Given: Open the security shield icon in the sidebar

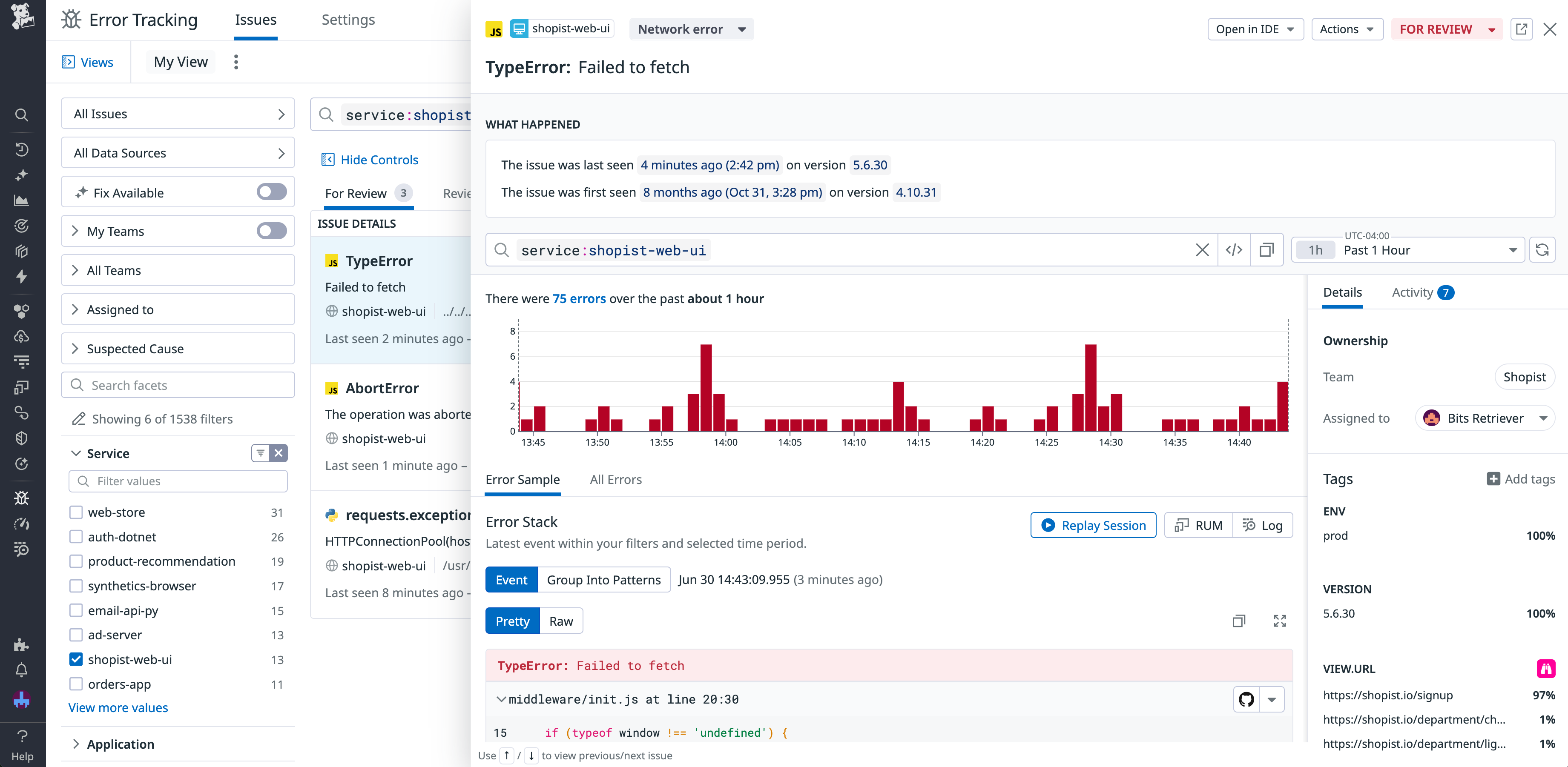Looking at the screenshot, I should click(x=22, y=438).
